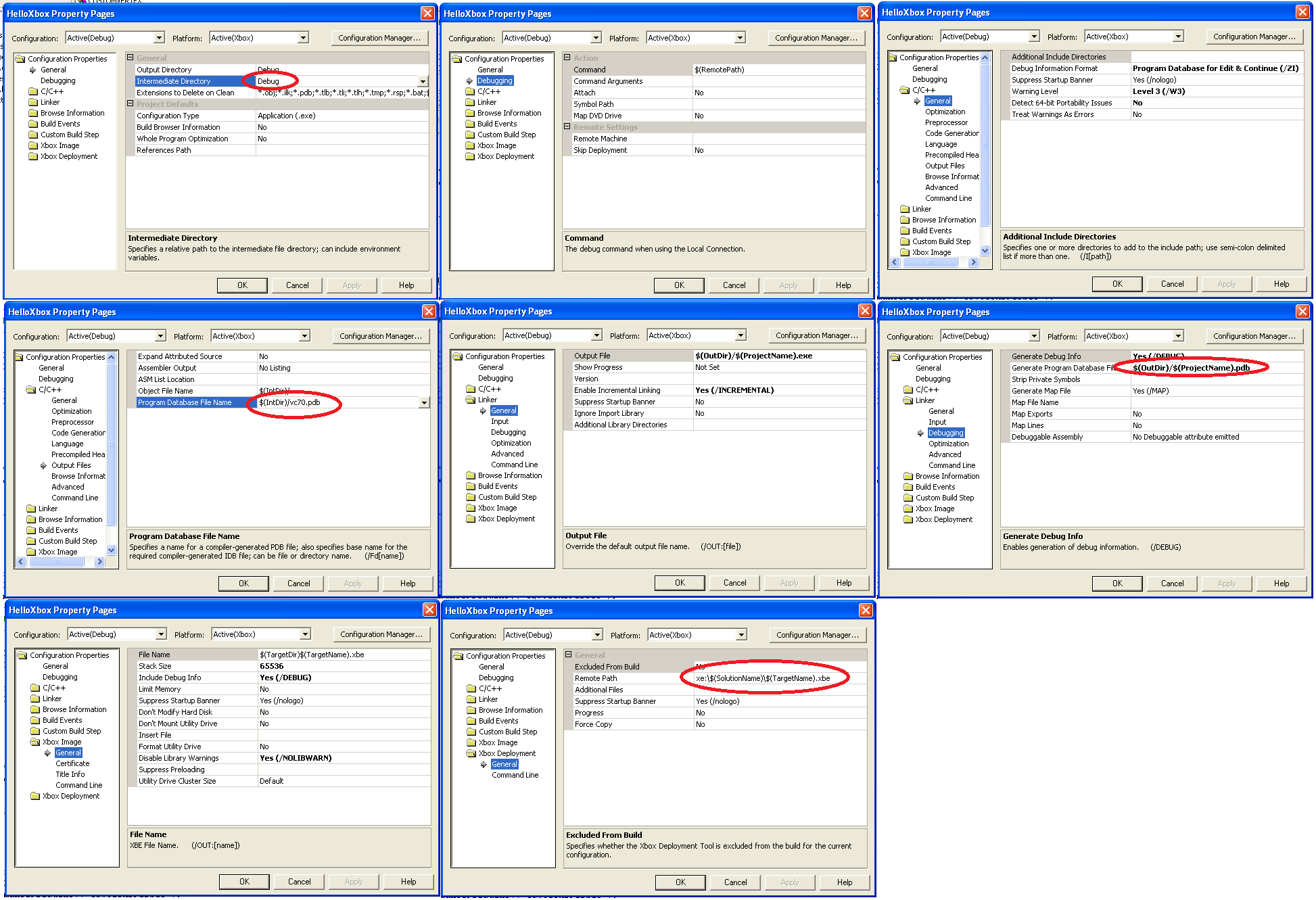Collapse the Action category in the Debugging grid
The image size is (1316, 900).
567,57
